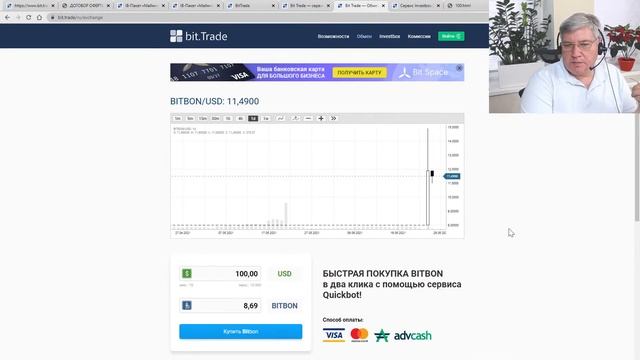The image size is (640, 360).
Task: Close the VISA Bit Space banner ad
Action: [x=459, y=68]
